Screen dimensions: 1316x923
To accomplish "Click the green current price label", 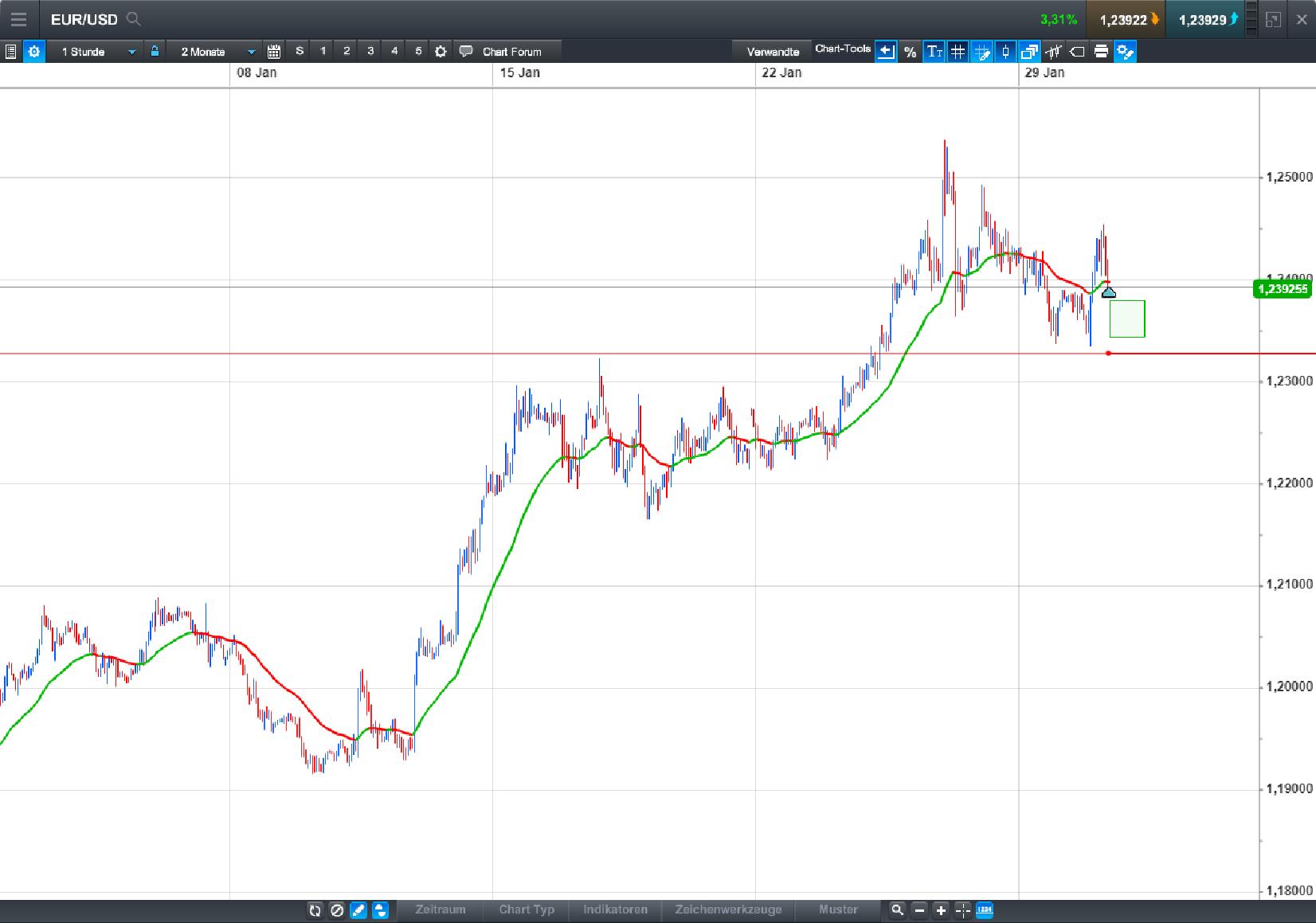I will pyautogui.click(x=1283, y=289).
